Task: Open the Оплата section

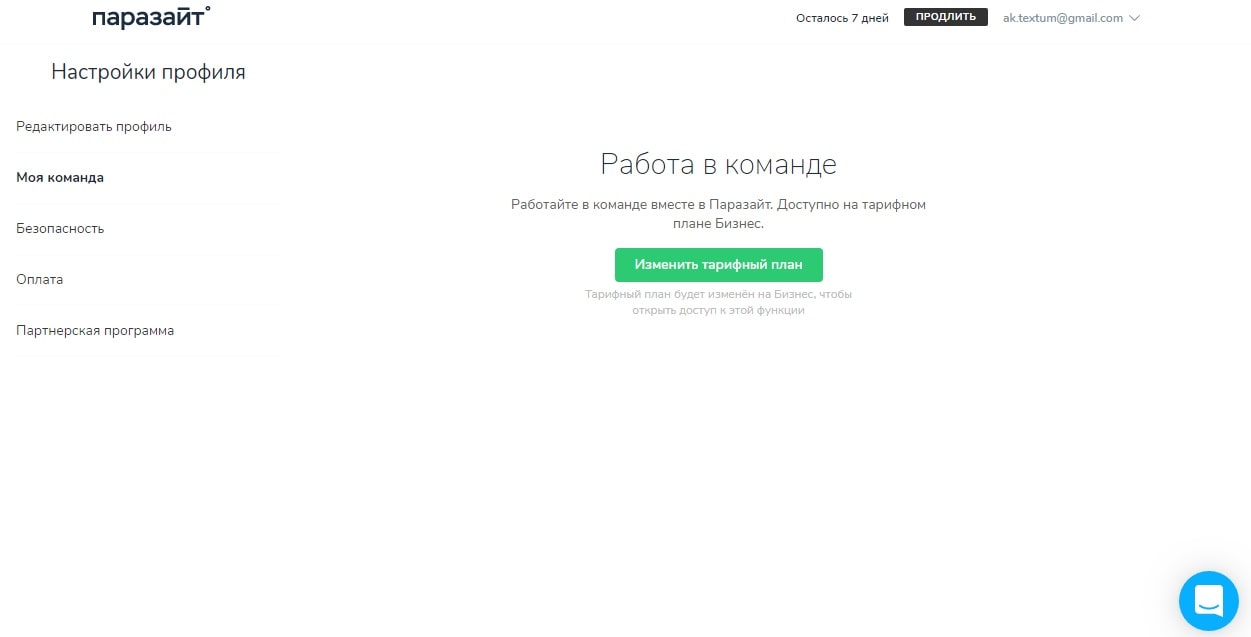Action: [x=39, y=279]
